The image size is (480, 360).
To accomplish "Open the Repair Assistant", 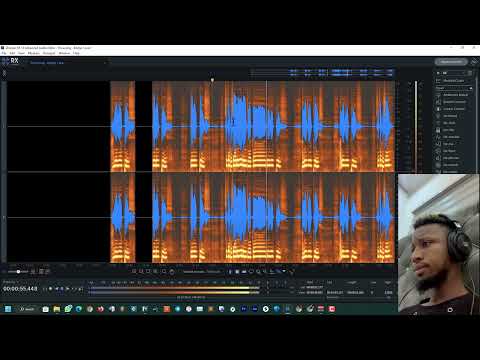I will pyautogui.click(x=451, y=62).
